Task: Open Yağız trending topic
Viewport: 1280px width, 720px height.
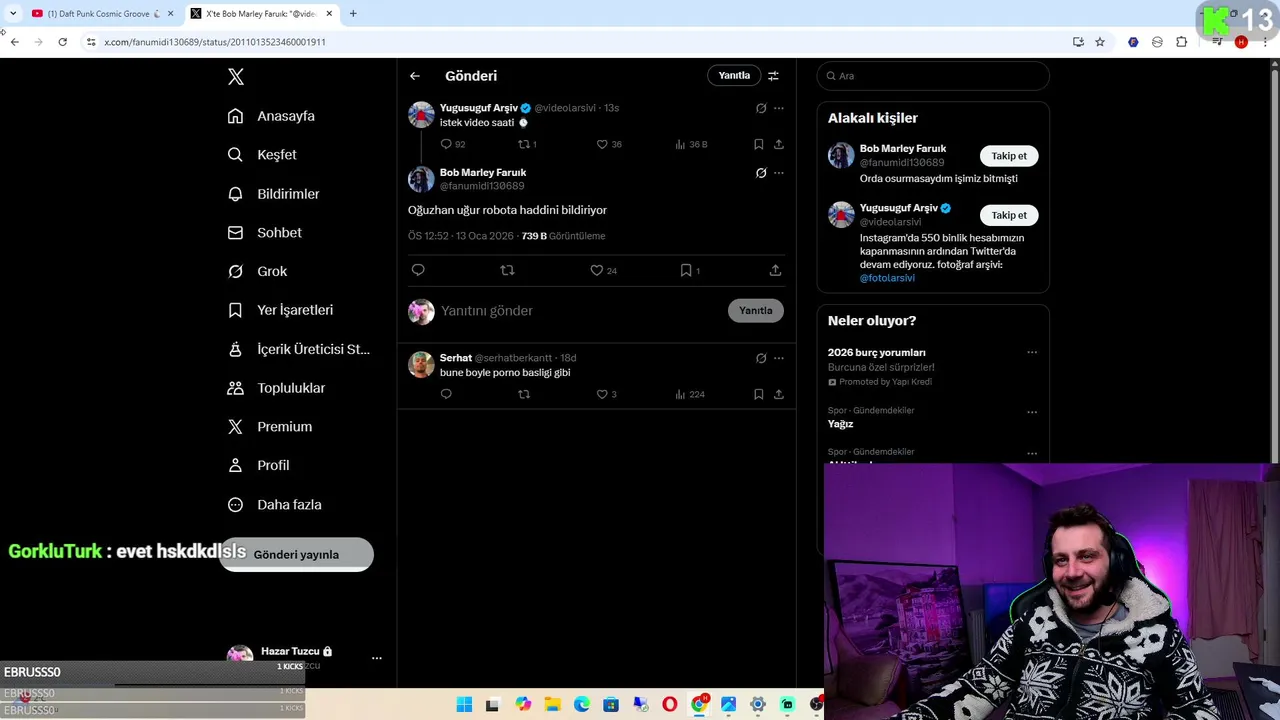Action: (840, 424)
